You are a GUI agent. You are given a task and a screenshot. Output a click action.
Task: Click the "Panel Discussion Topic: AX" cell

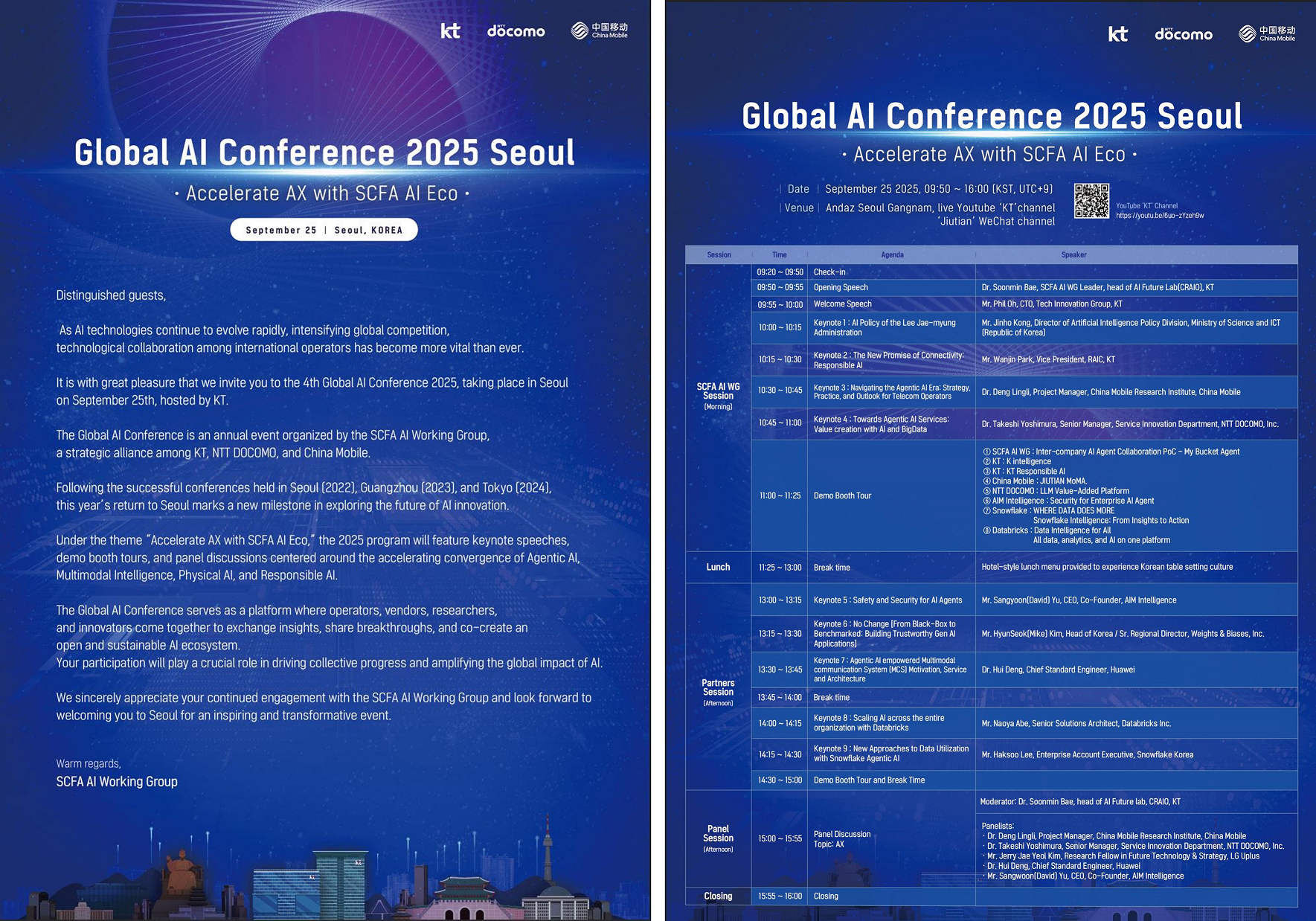coord(891,838)
